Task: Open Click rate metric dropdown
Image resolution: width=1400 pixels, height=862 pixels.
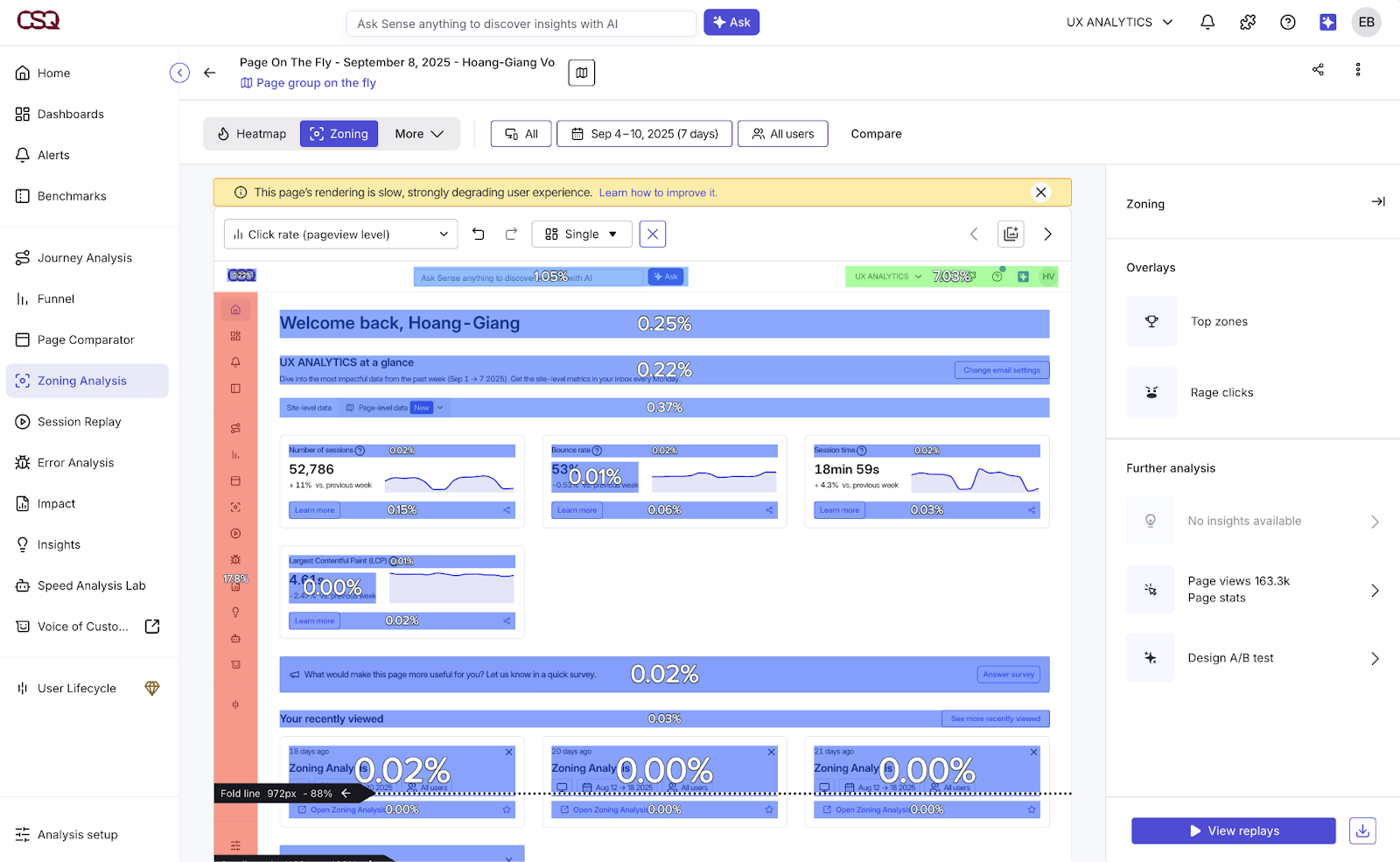Action: point(341,235)
